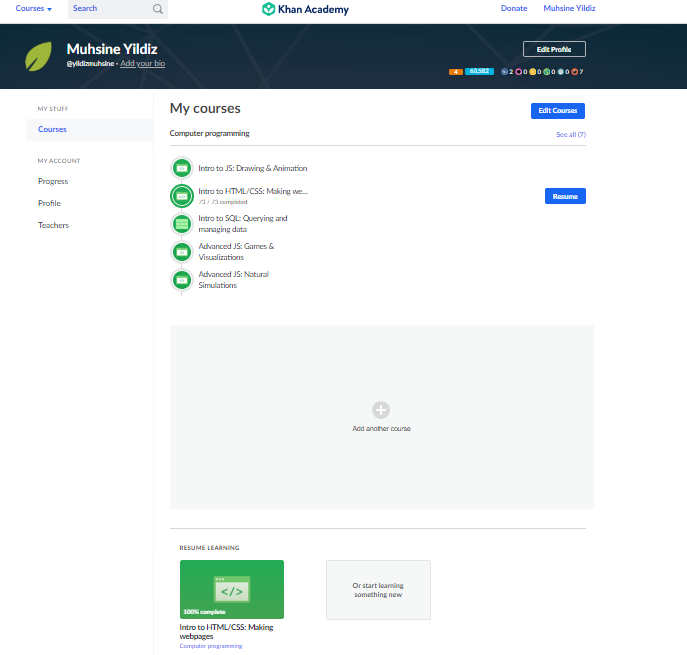This screenshot has width=687, height=655.
Task: Open the Intro to HTML/CSS: Making we... course
Action: tap(253, 191)
